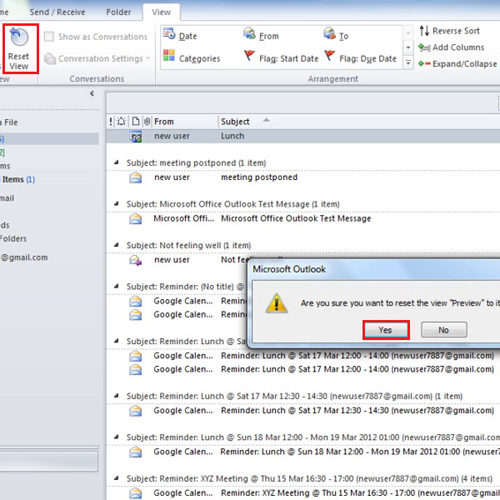
Task: Open the Send / Receive tab
Action: 57,12
